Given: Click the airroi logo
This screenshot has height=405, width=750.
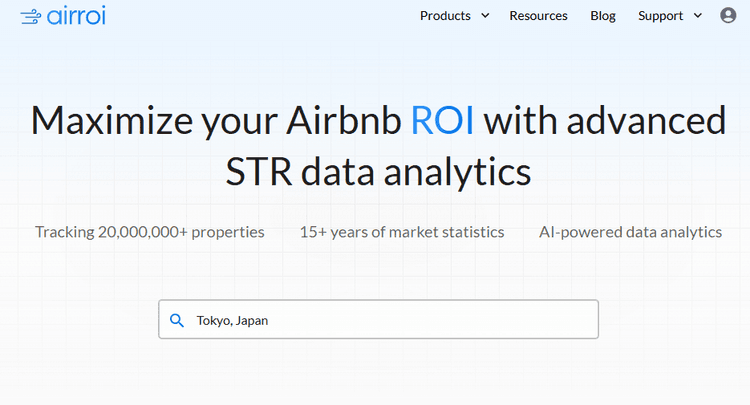Looking at the screenshot, I should click(x=63, y=16).
